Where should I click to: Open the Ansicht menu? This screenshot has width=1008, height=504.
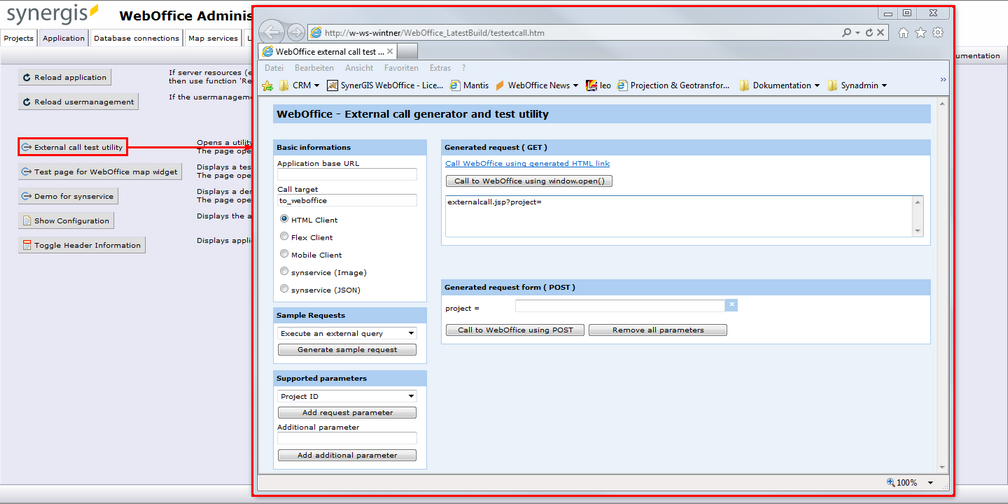point(359,68)
